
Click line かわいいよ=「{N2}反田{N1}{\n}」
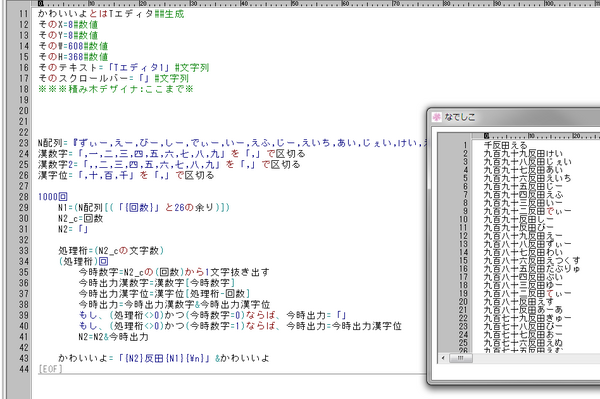(164, 358)
